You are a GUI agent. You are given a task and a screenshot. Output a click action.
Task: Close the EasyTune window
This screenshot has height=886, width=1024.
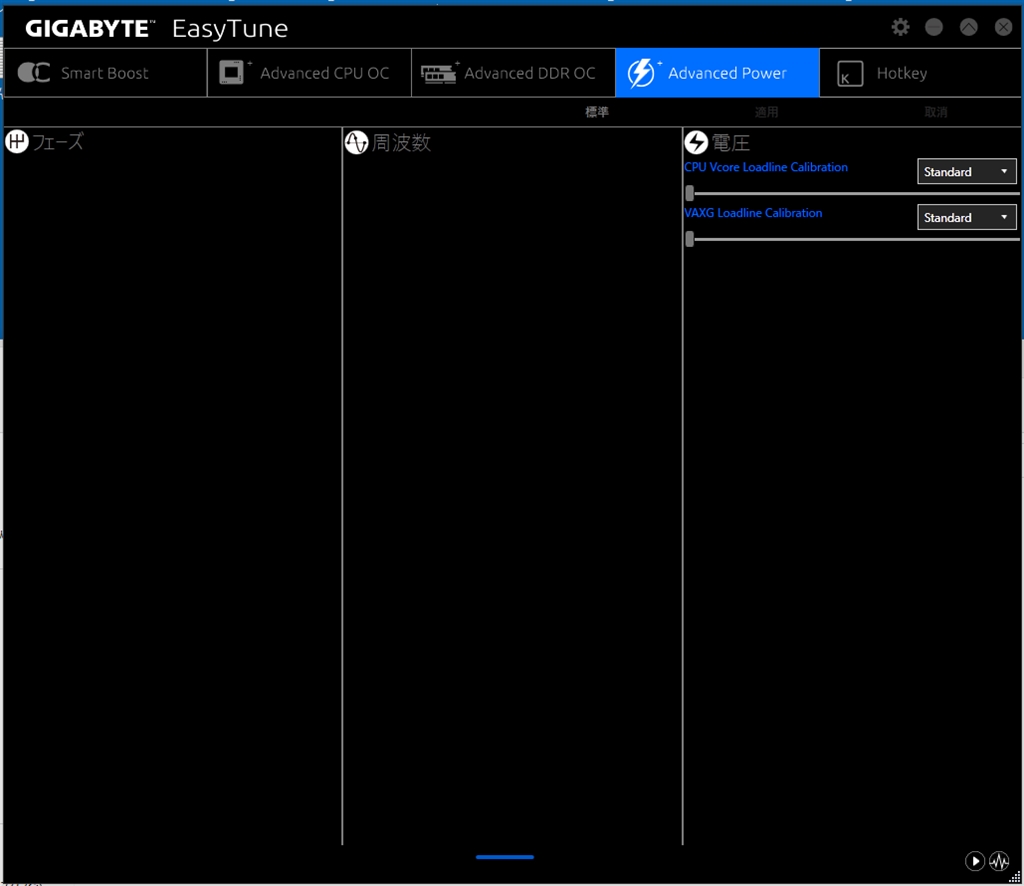tap(1003, 27)
